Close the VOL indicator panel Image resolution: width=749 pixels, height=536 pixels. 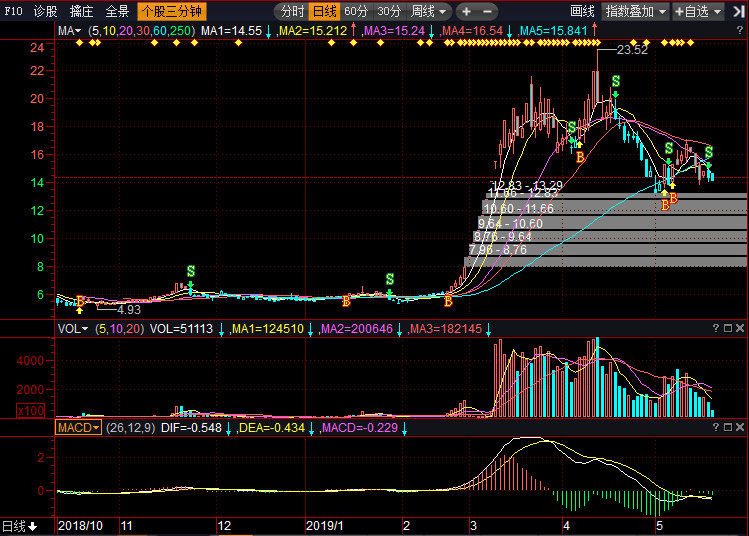point(740,328)
